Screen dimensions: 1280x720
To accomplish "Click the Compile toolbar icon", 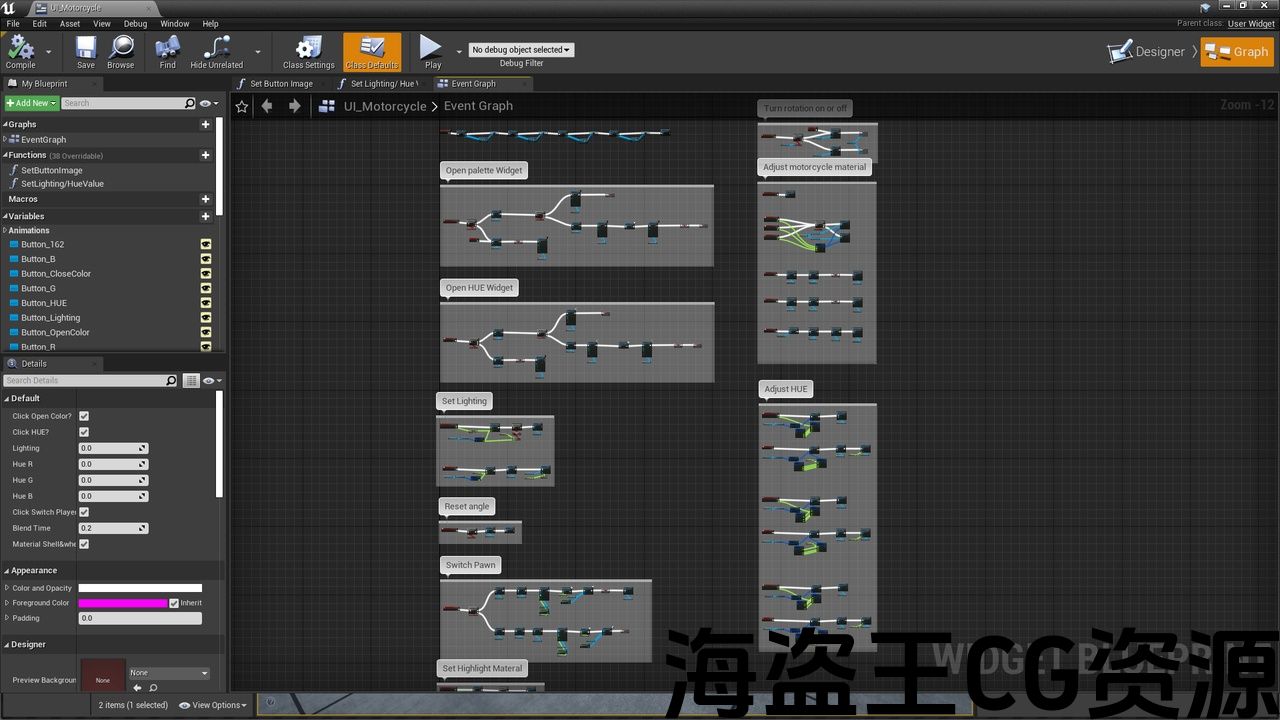I will (x=20, y=48).
